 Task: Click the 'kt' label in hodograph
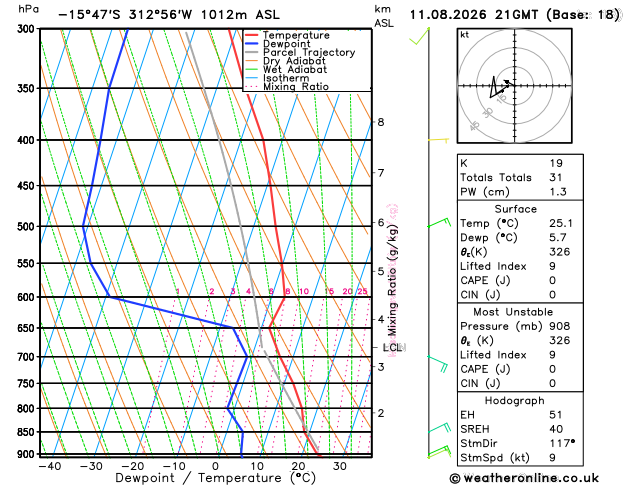465,35
